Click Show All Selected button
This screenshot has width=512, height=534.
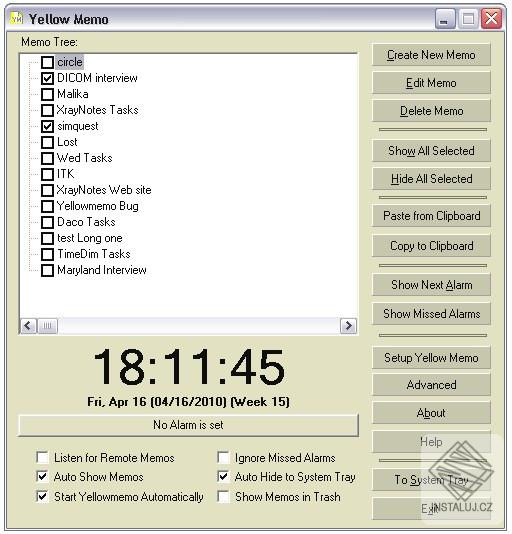431,151
